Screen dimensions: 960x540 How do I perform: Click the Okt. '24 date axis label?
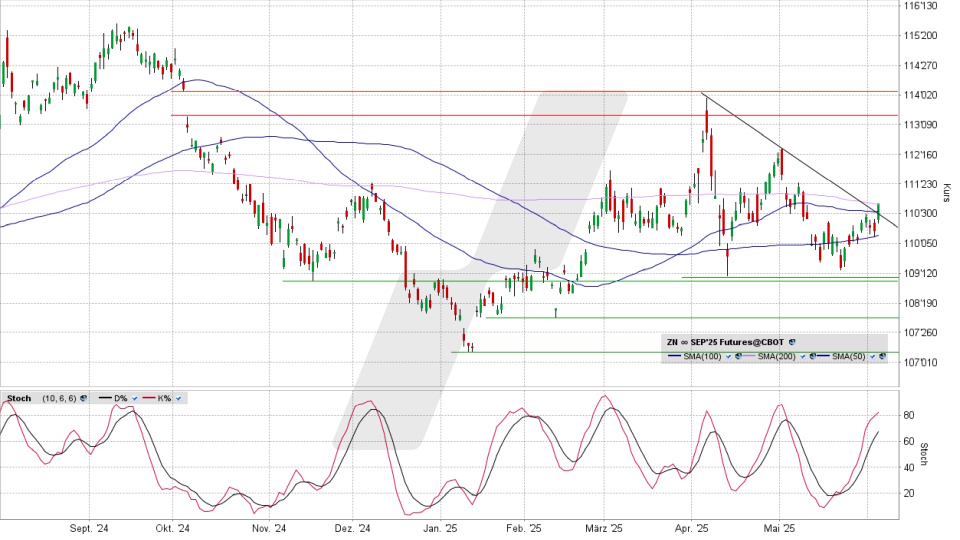[173, 528]
